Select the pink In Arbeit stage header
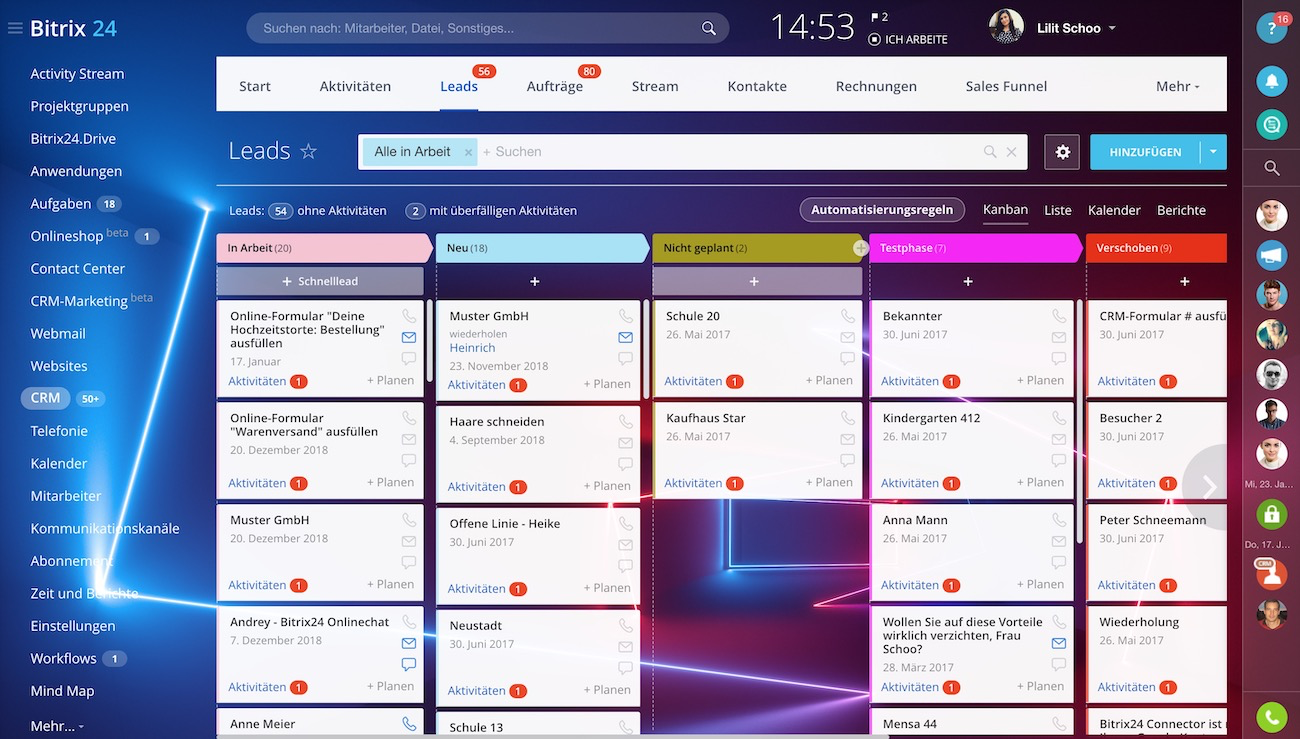 pyautogui.click(x=322, y=248)
